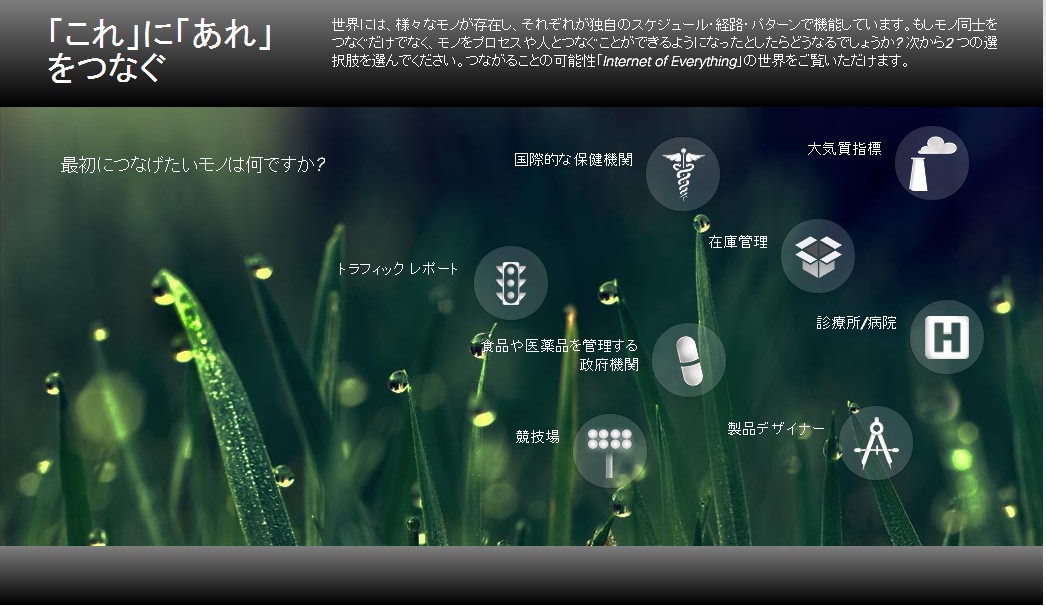
Task: Click the 「これ」に「あれ」をつなぐ page title
Action: pyautogui.click(x=161, y=50)
